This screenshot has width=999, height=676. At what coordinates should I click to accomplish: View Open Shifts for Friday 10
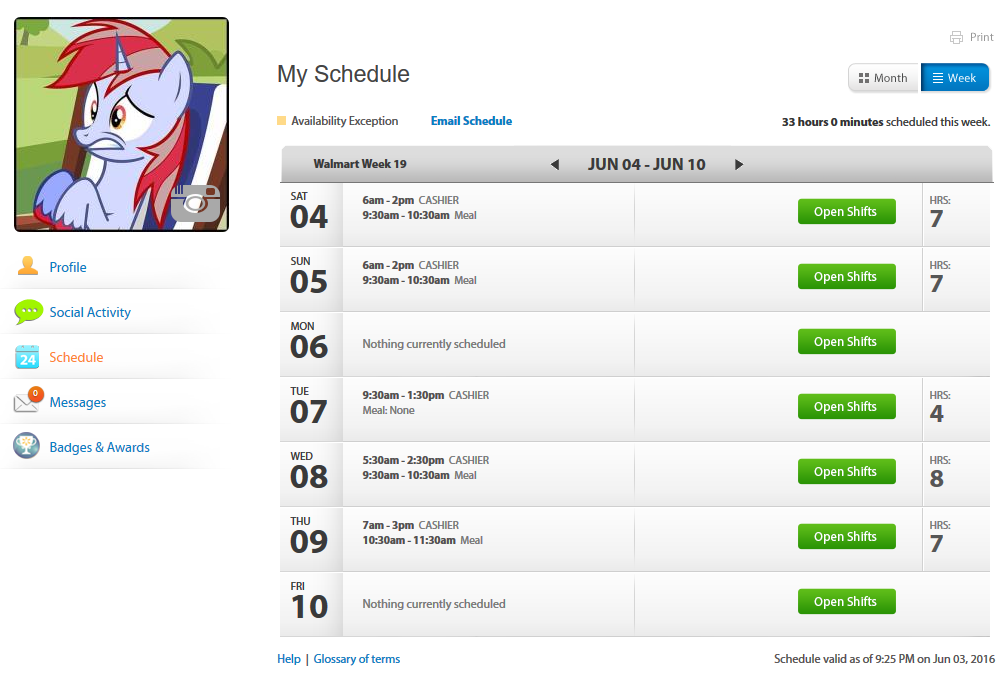pyautogui.click(x=846, y=602)
